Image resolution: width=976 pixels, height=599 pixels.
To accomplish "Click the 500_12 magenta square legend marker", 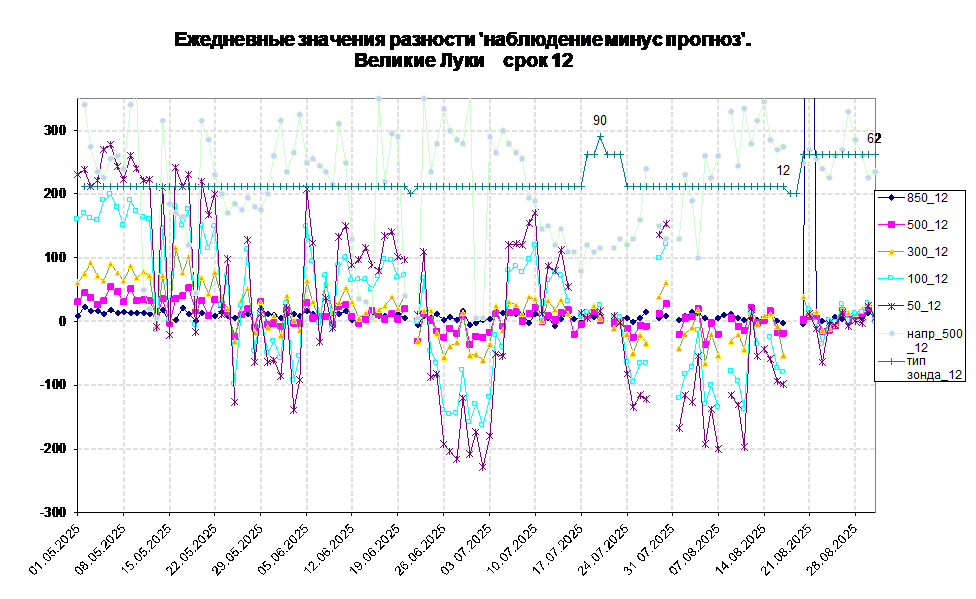I will point(890,225).
